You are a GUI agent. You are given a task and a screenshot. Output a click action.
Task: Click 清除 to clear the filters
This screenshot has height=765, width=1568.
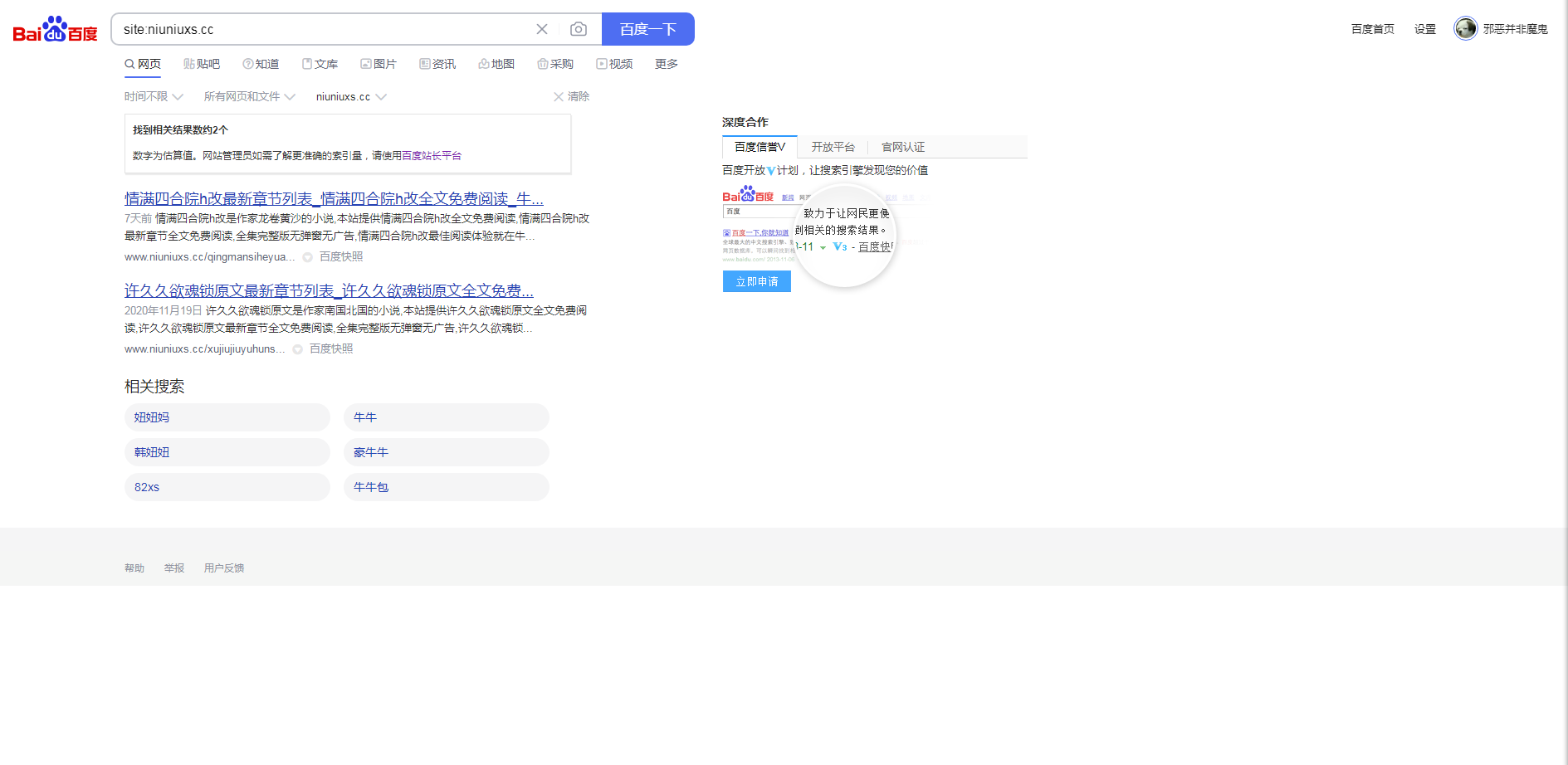click(x=571, y=97)
